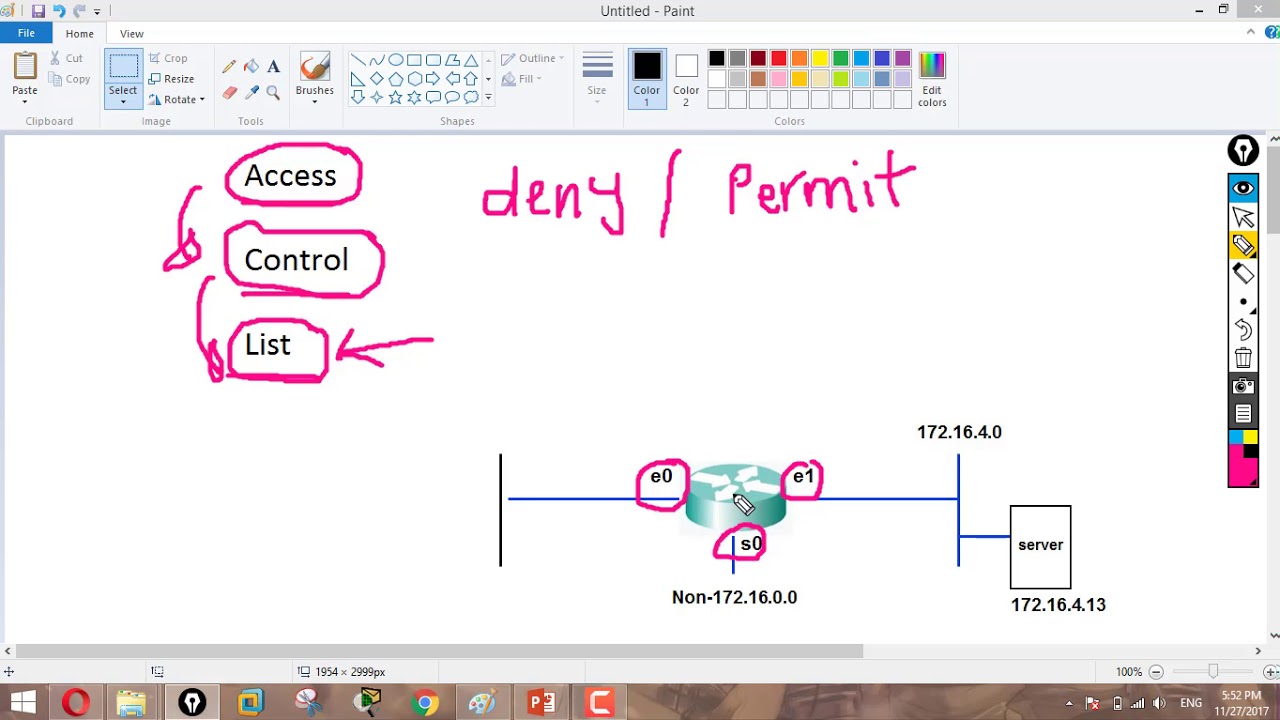Image resolution: width=1280 pixels, height=720 pixels.
Task: Open the Select dropdown arrow
Action: 123,101
